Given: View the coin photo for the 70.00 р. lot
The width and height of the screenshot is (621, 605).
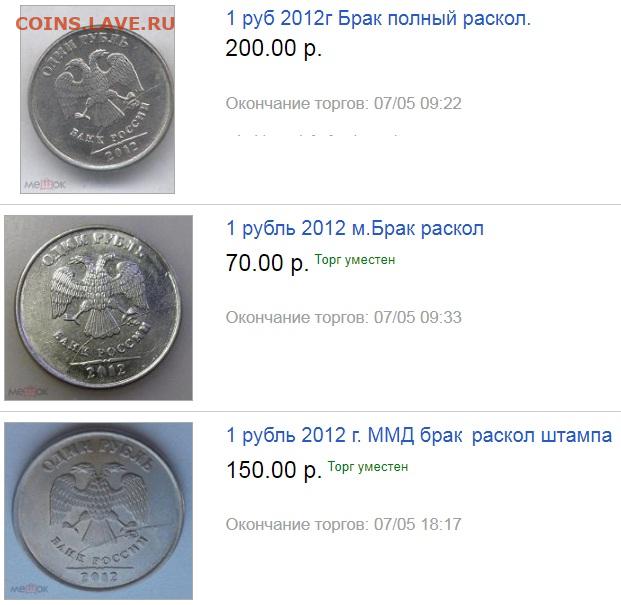Looking at the screenshot, I should coord(99,308).
